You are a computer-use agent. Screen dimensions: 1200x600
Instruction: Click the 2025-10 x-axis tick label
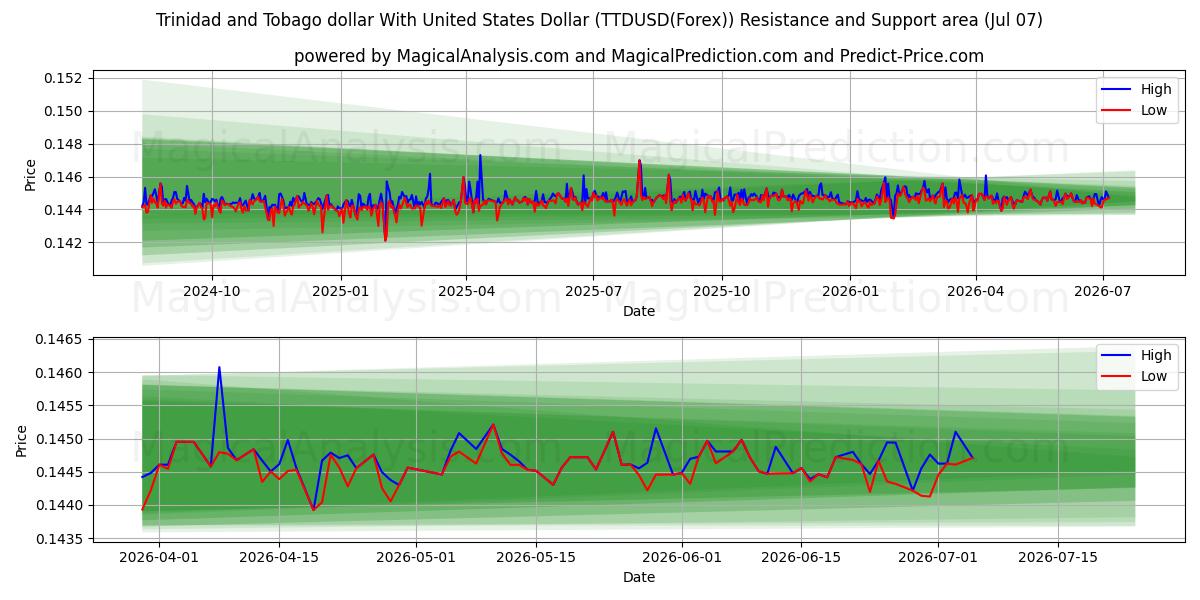tap(722, 291)
